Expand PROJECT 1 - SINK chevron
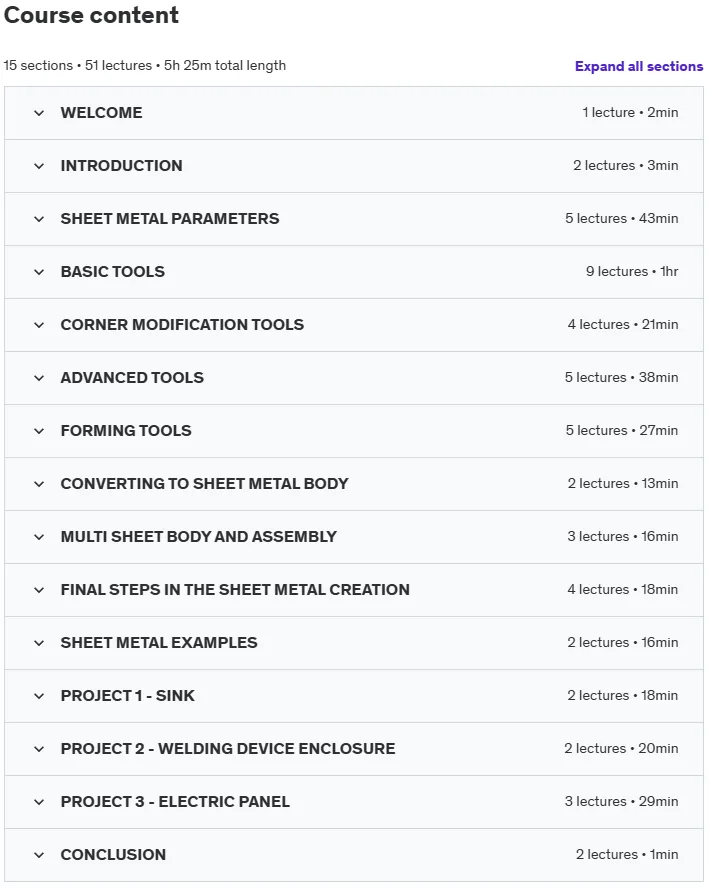 (x=39, y=696)
